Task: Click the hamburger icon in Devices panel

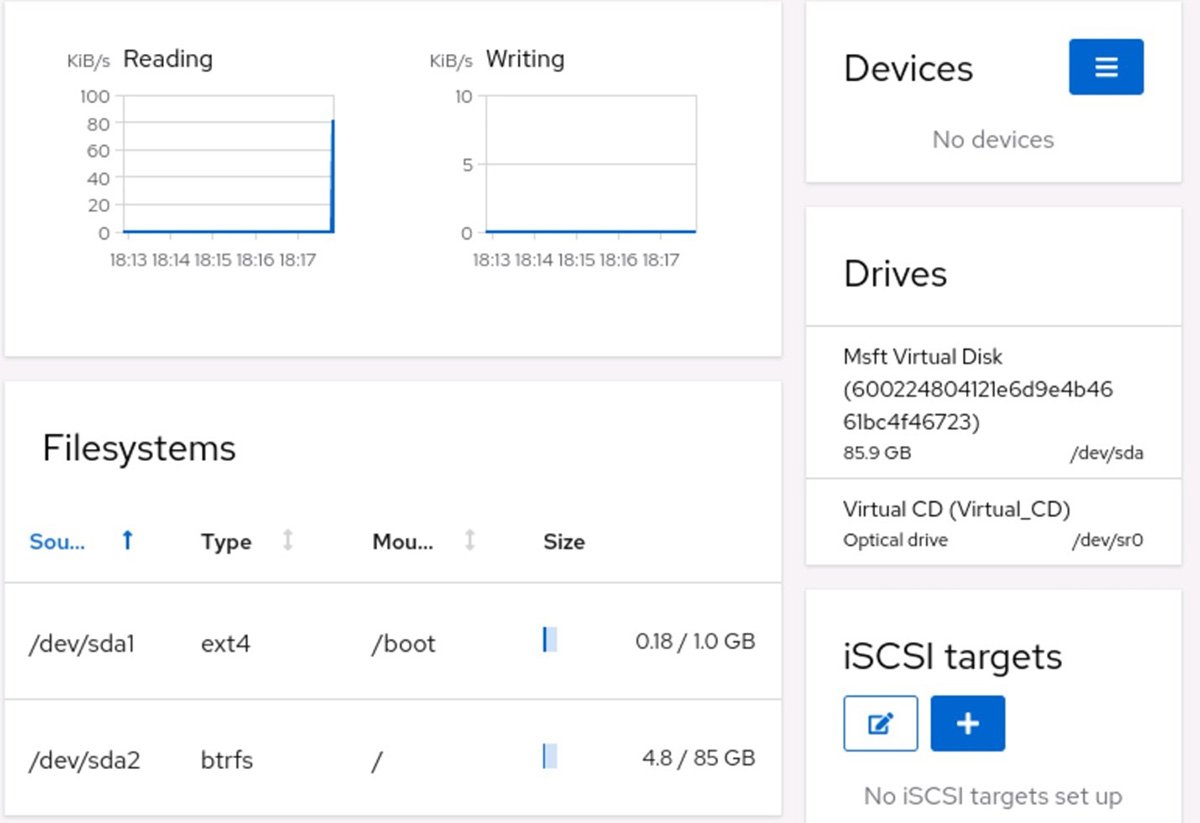Action: [x=1106, y=66]
